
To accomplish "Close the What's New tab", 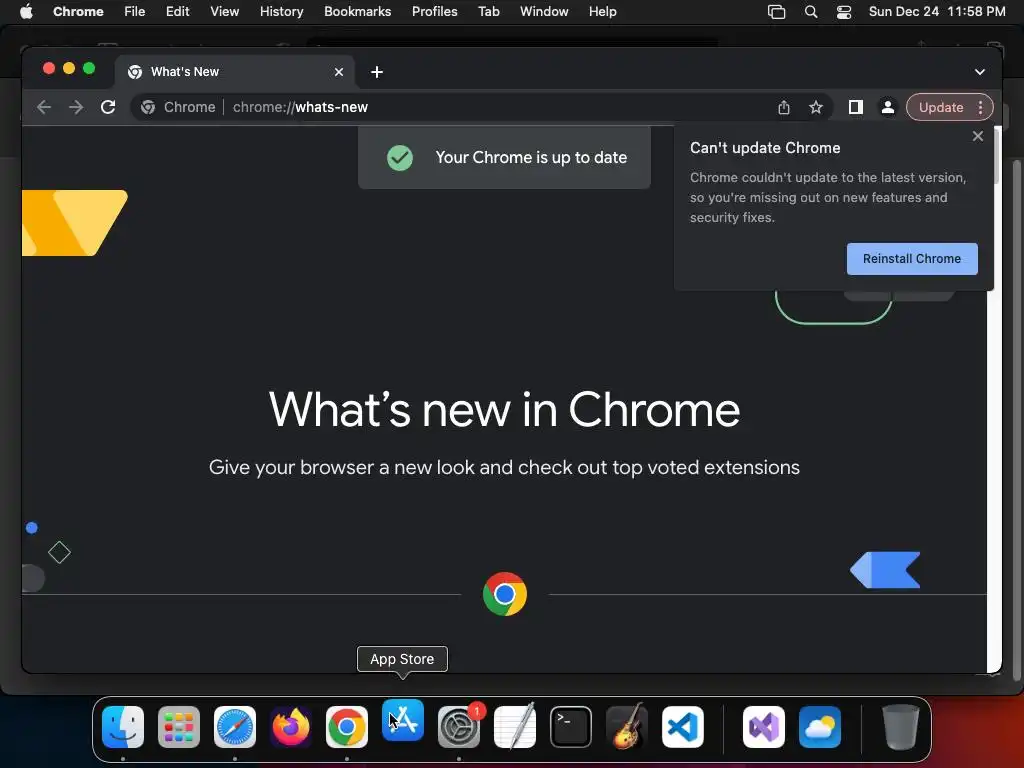I will pyautogui.click(x=339, y=72).
